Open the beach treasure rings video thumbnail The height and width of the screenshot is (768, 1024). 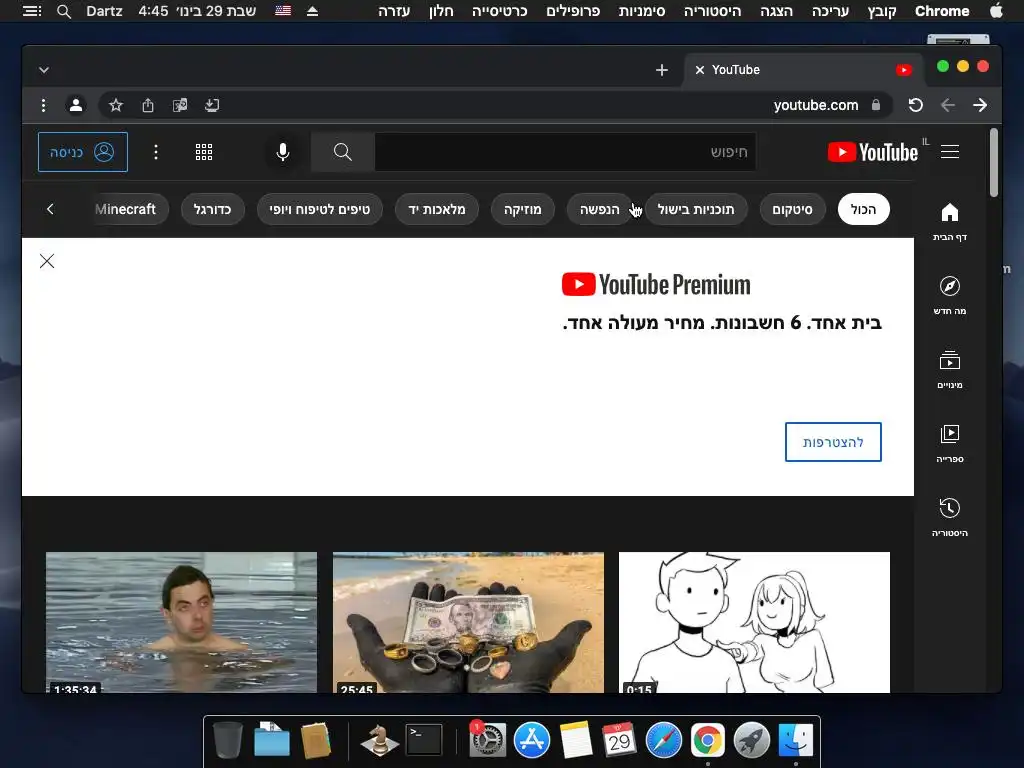468,622
